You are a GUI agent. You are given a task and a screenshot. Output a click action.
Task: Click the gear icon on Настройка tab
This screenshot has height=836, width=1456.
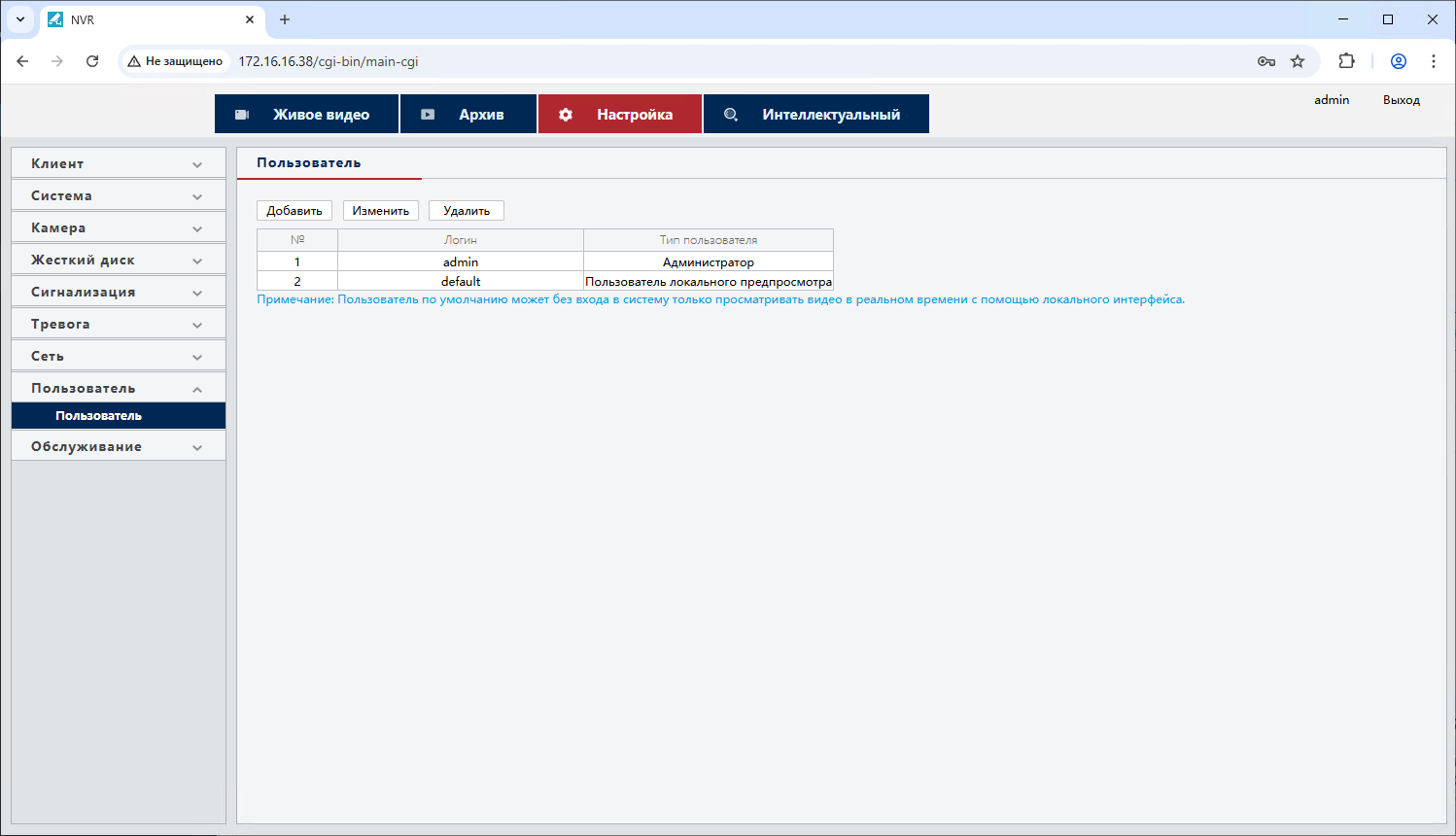pyautogui.click(x=566, y=115)
